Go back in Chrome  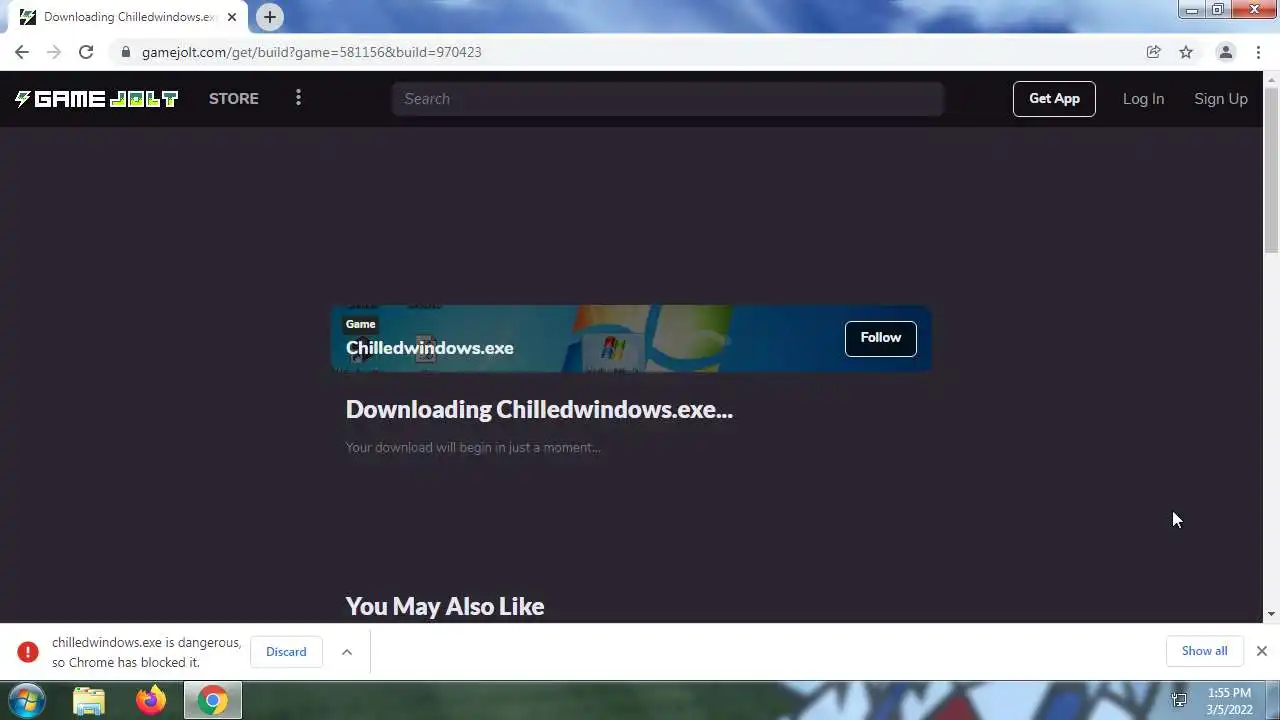pos(22,52)
